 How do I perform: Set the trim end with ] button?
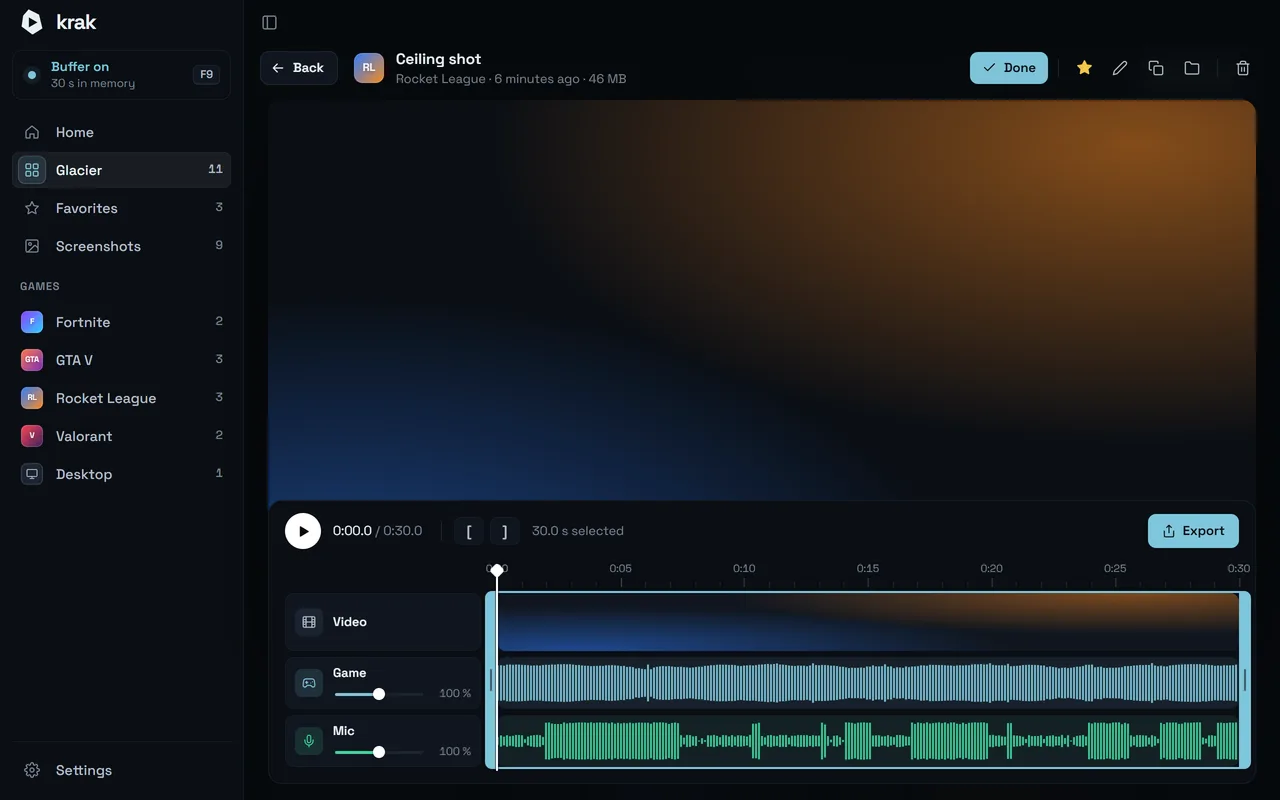point(505,531)
